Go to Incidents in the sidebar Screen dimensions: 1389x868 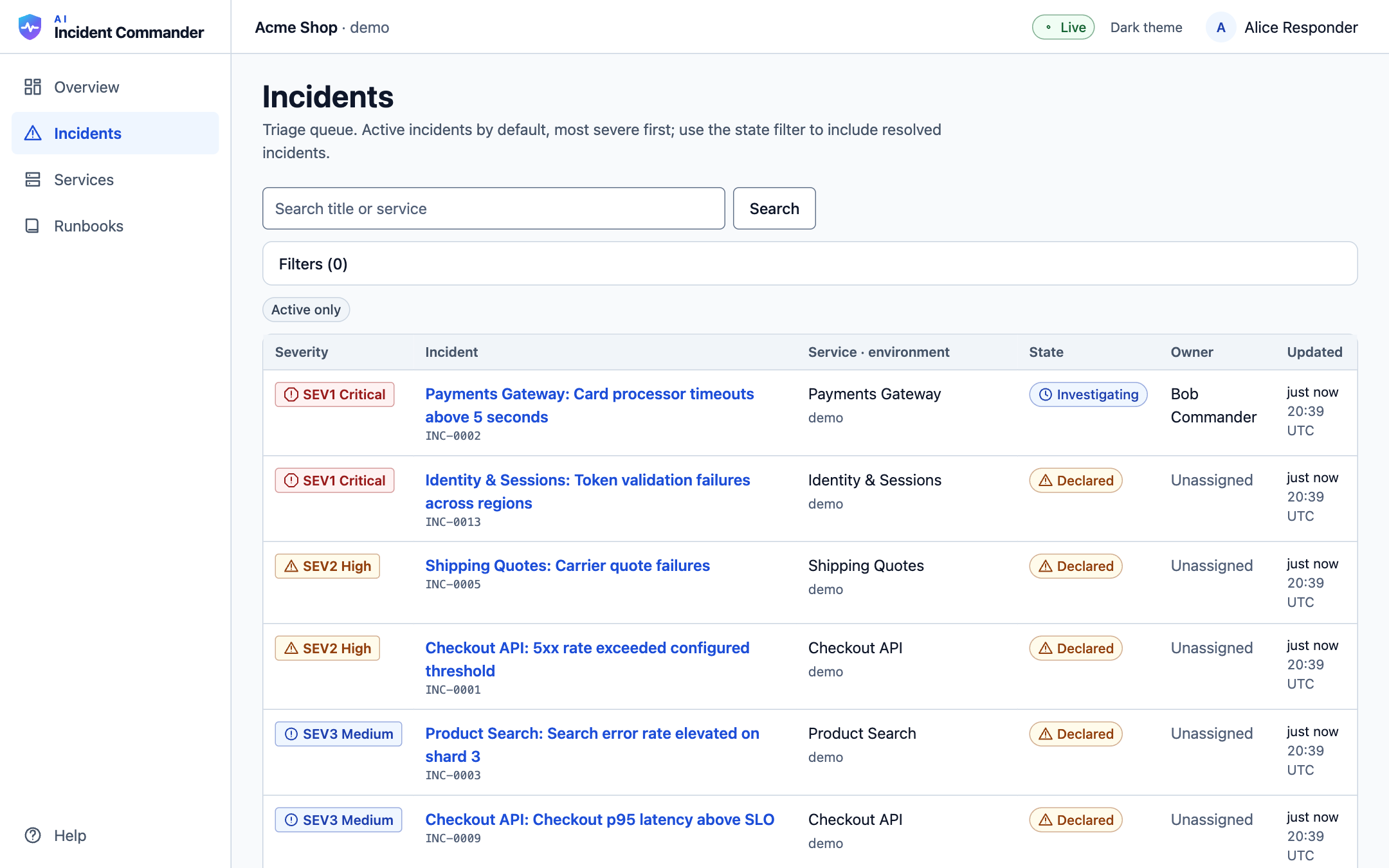(x=115, y=133)
